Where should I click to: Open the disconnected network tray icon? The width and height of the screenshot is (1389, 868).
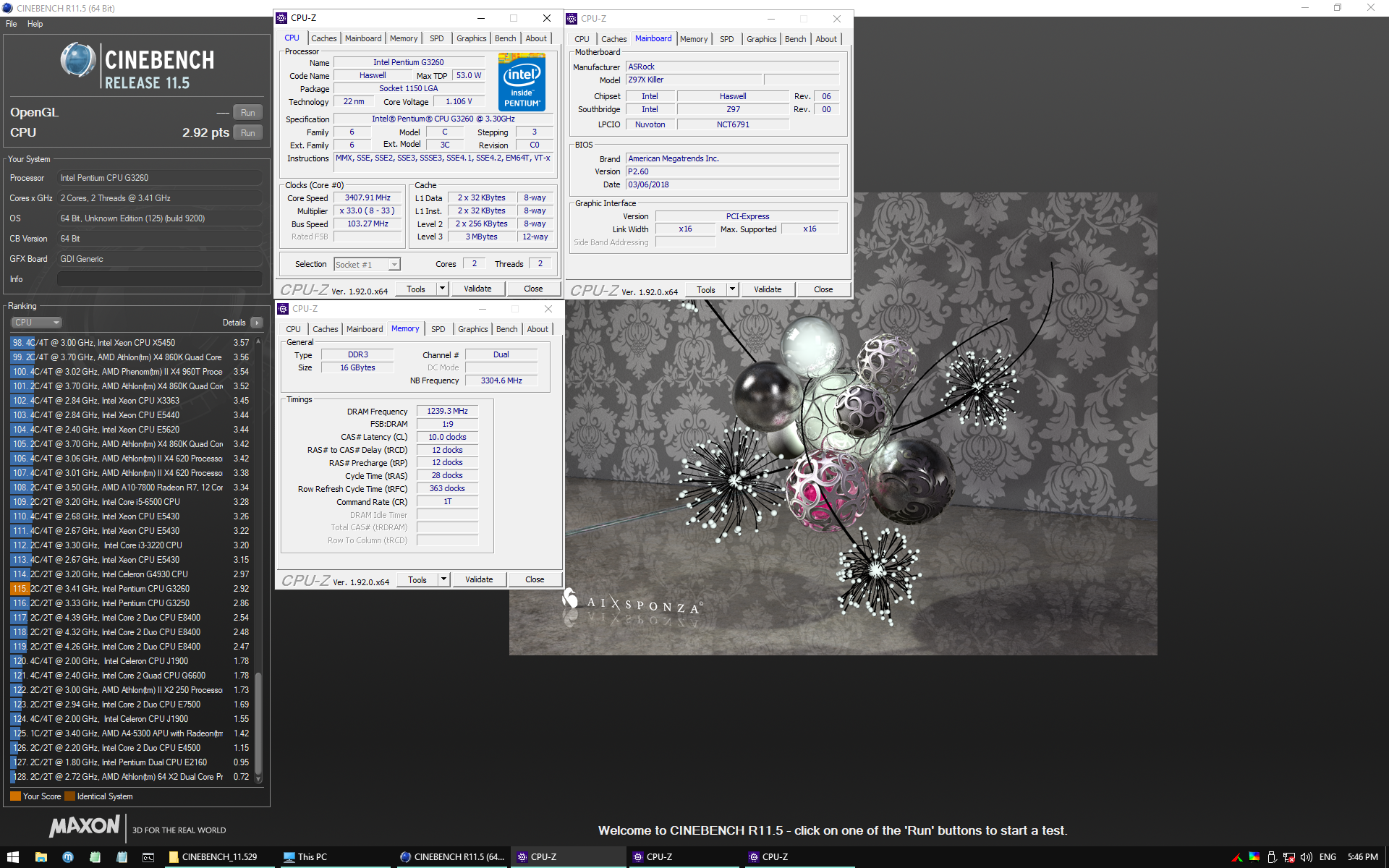tap(1289, 857)
